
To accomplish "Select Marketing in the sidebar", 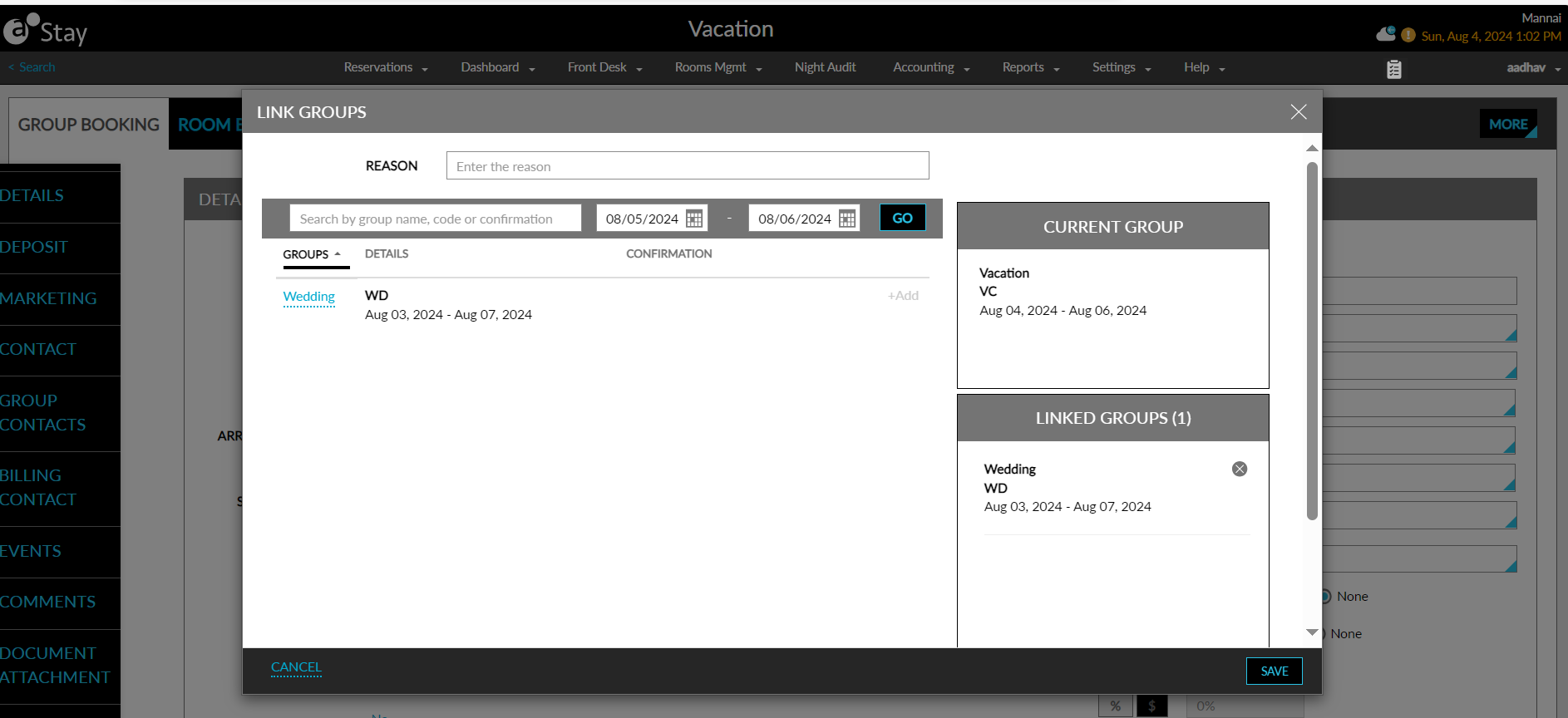I will point(60,299).
